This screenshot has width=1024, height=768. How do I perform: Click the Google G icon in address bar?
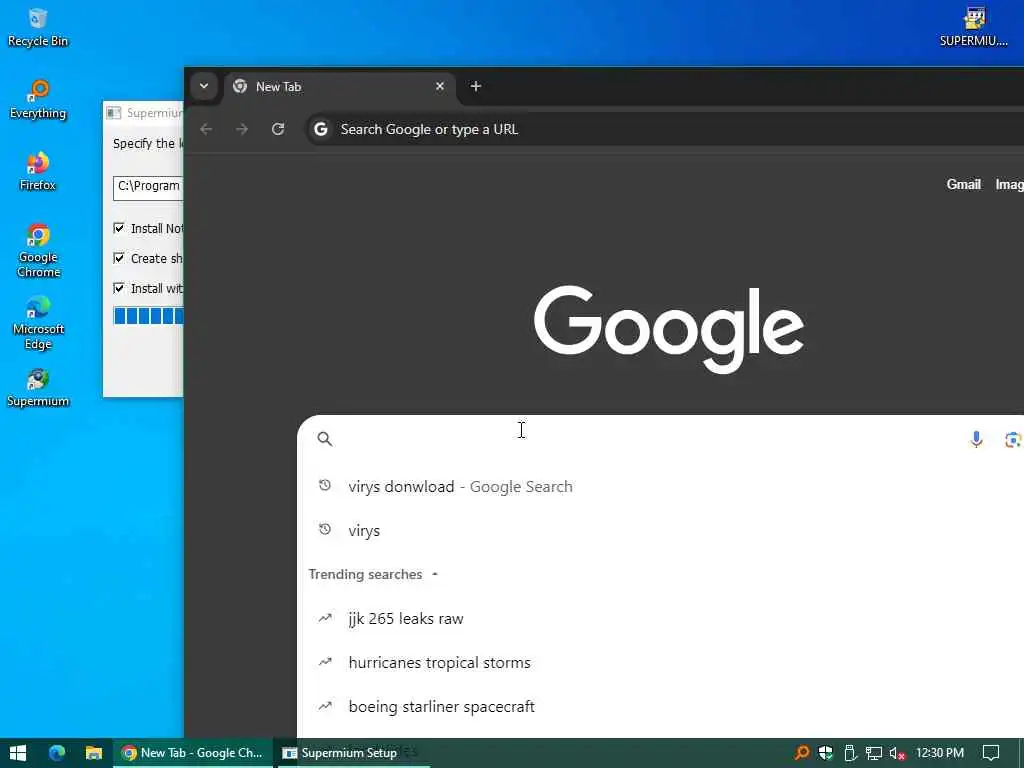(x=321, y=129)
